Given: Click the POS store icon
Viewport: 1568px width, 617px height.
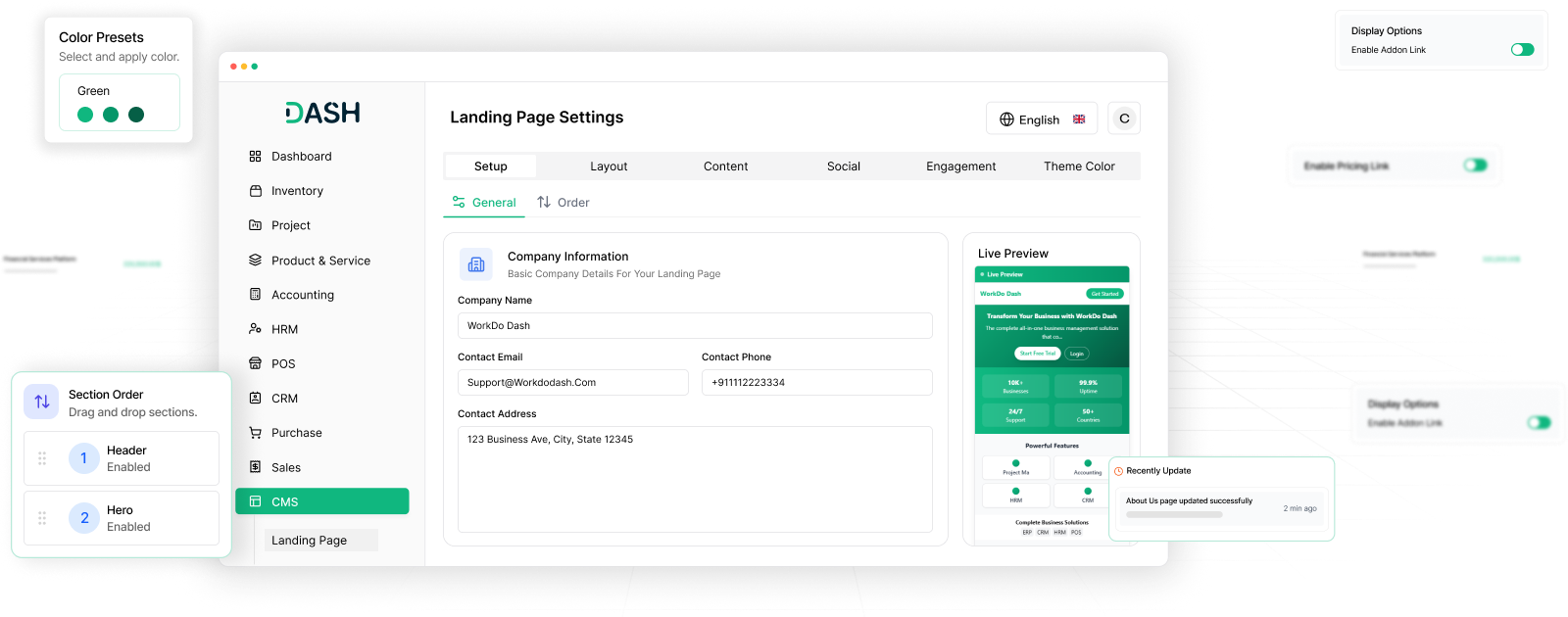Looking at the screenshot, I should (255, 363).
